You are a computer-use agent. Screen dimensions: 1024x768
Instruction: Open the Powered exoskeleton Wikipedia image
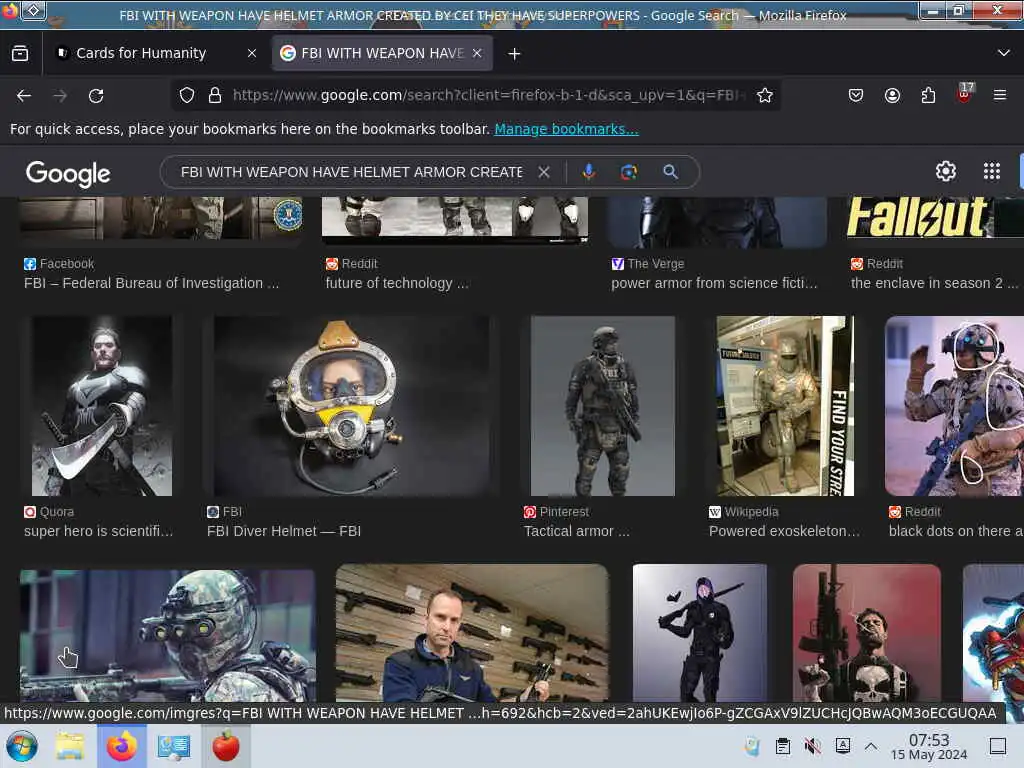click(785, 406)
